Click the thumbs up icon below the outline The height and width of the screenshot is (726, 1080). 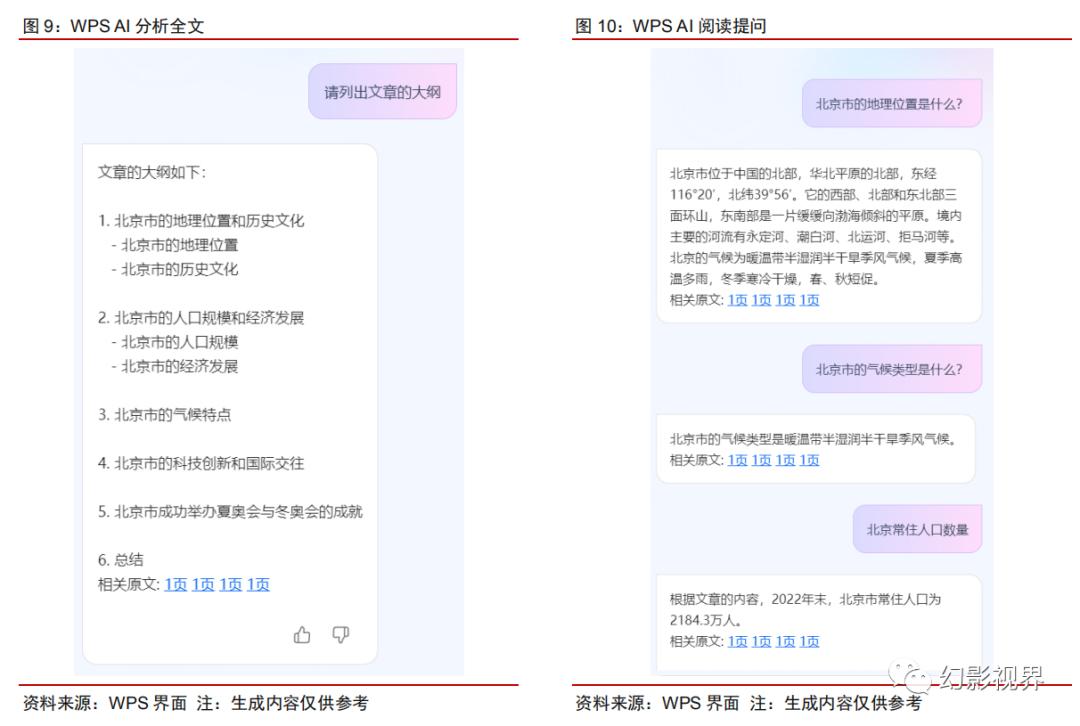tap(303, 634)
